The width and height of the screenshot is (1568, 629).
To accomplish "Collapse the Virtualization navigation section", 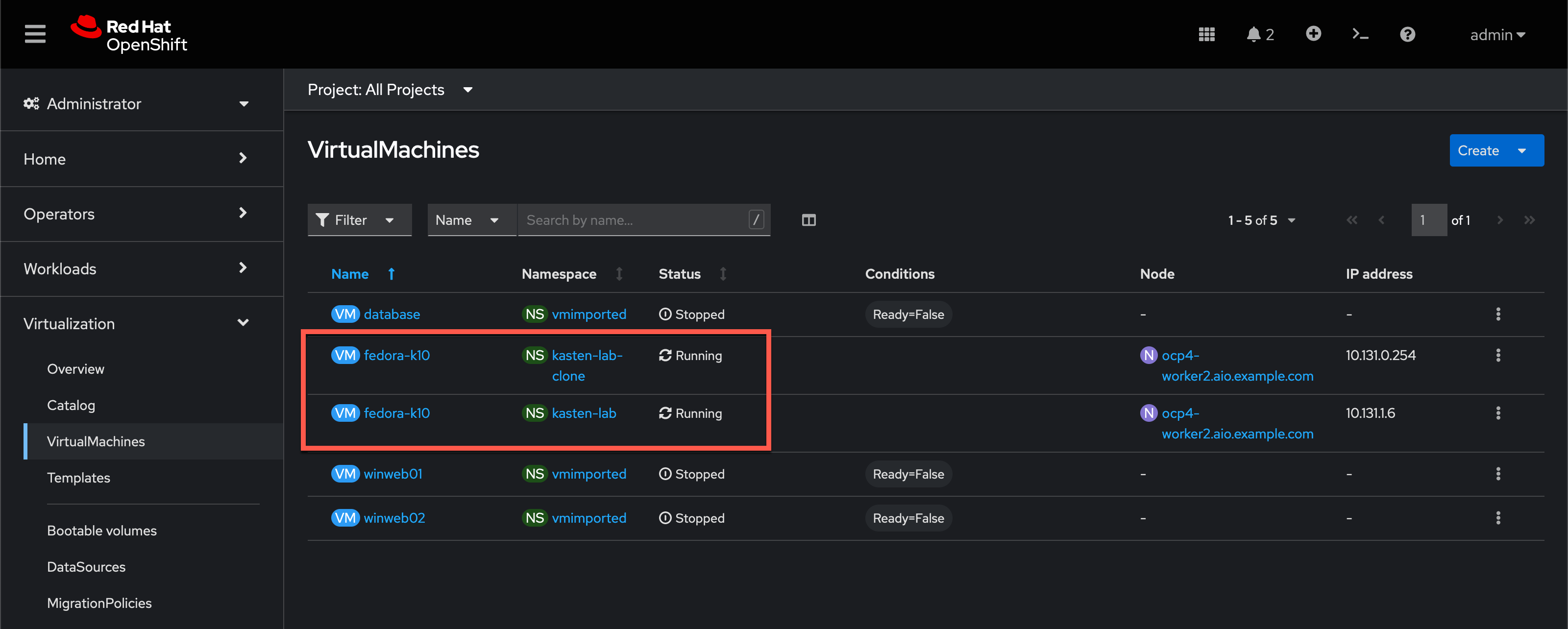I will [142, 323].
